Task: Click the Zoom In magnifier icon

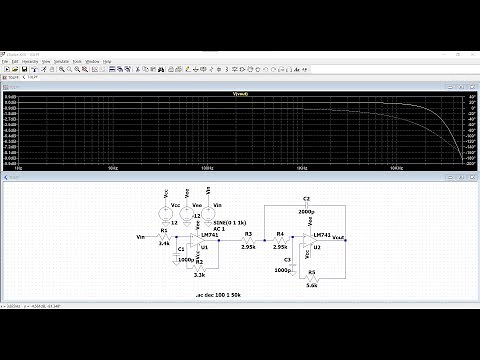Action: (62, 69)
